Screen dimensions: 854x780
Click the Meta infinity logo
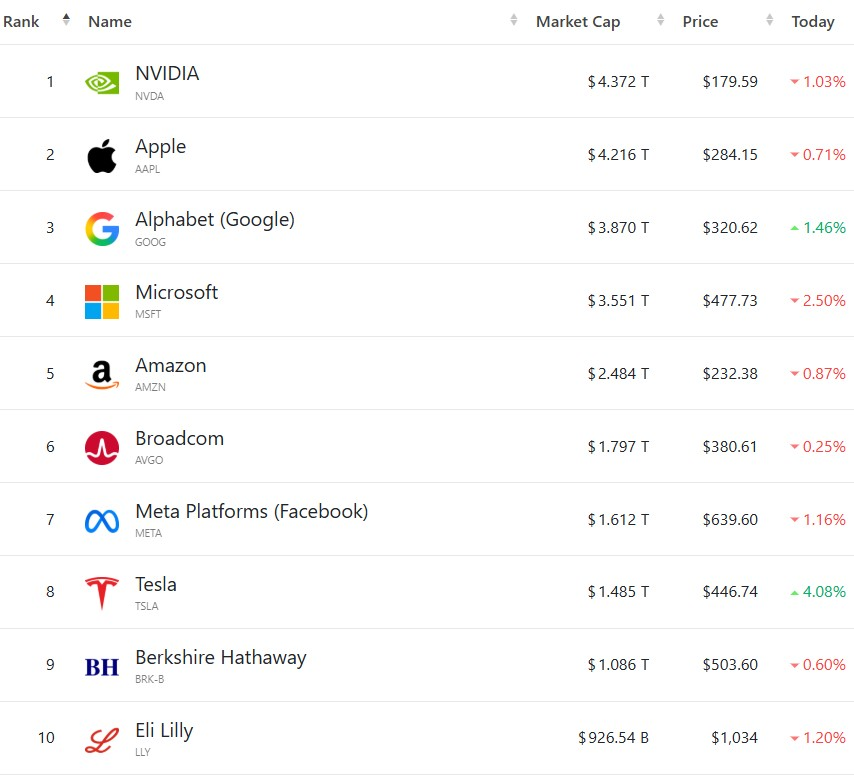click(x=102, y=521)
